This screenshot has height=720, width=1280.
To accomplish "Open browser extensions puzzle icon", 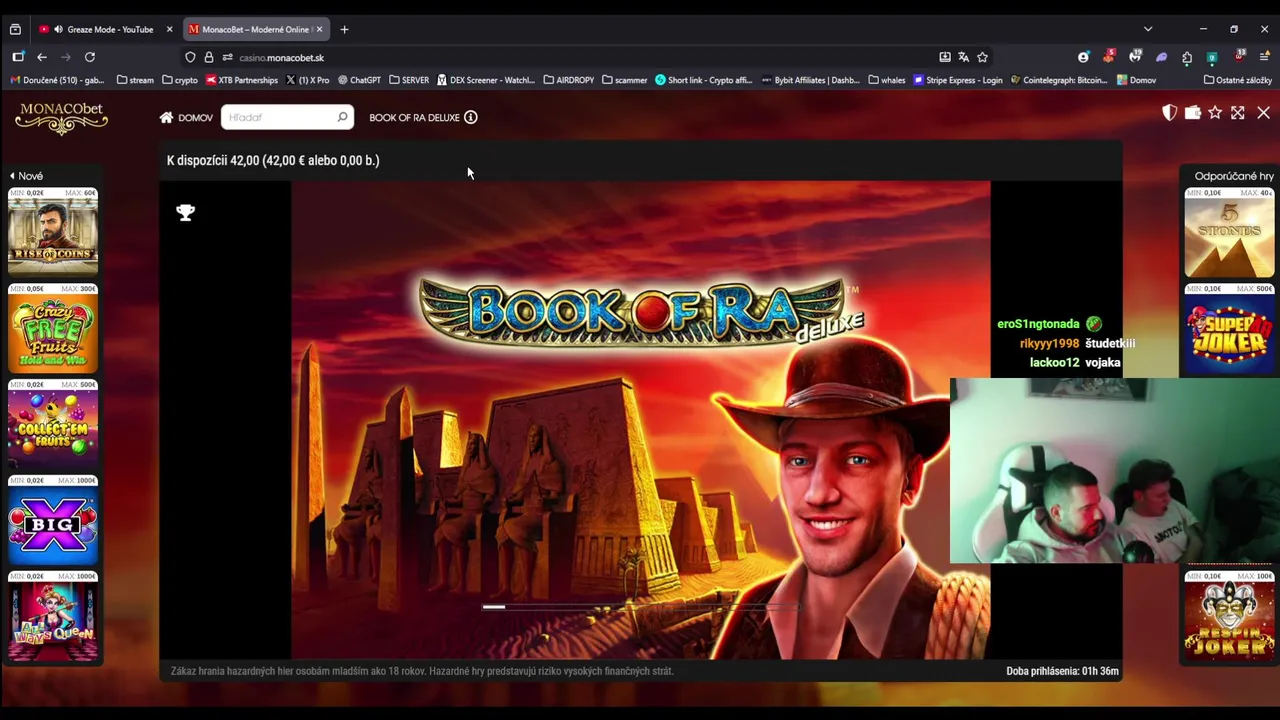I will [x=1186, y=57].
